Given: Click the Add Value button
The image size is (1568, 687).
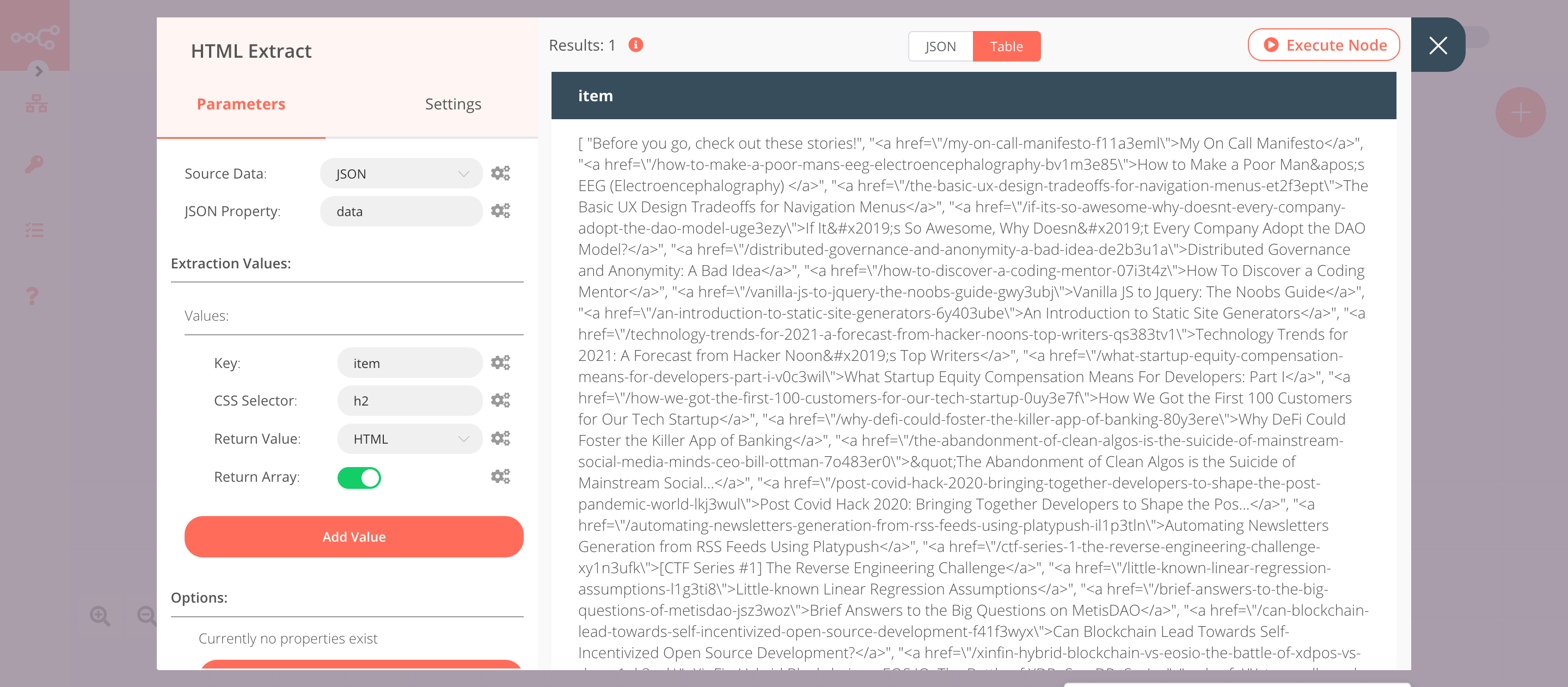Looking at the screenshot, I should pos(354,536).
